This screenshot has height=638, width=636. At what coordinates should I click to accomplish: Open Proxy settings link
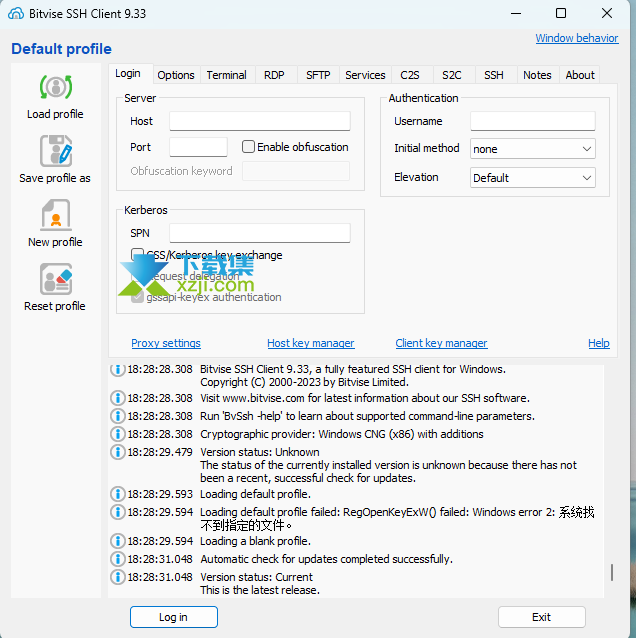(x=166, y=343)
